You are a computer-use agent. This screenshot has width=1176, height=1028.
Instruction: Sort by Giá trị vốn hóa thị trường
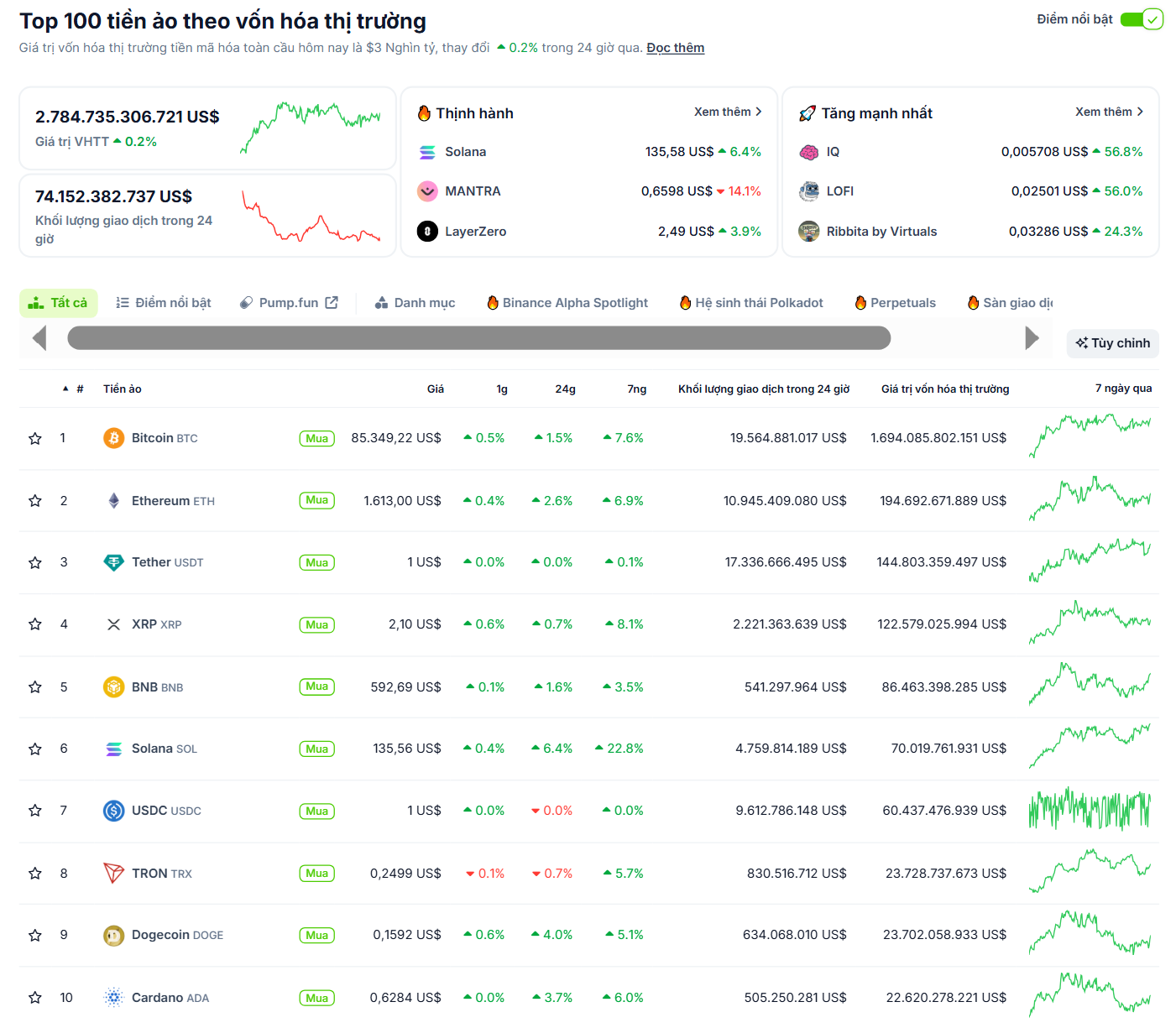945,389
